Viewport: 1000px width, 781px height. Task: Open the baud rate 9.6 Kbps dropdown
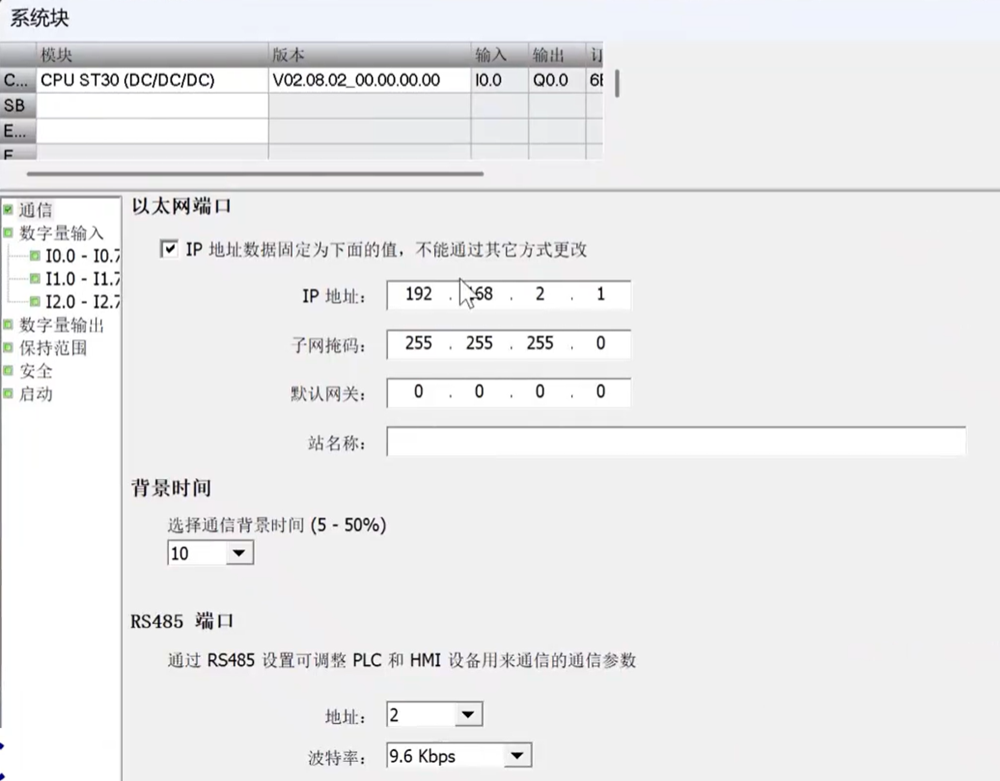516,756
